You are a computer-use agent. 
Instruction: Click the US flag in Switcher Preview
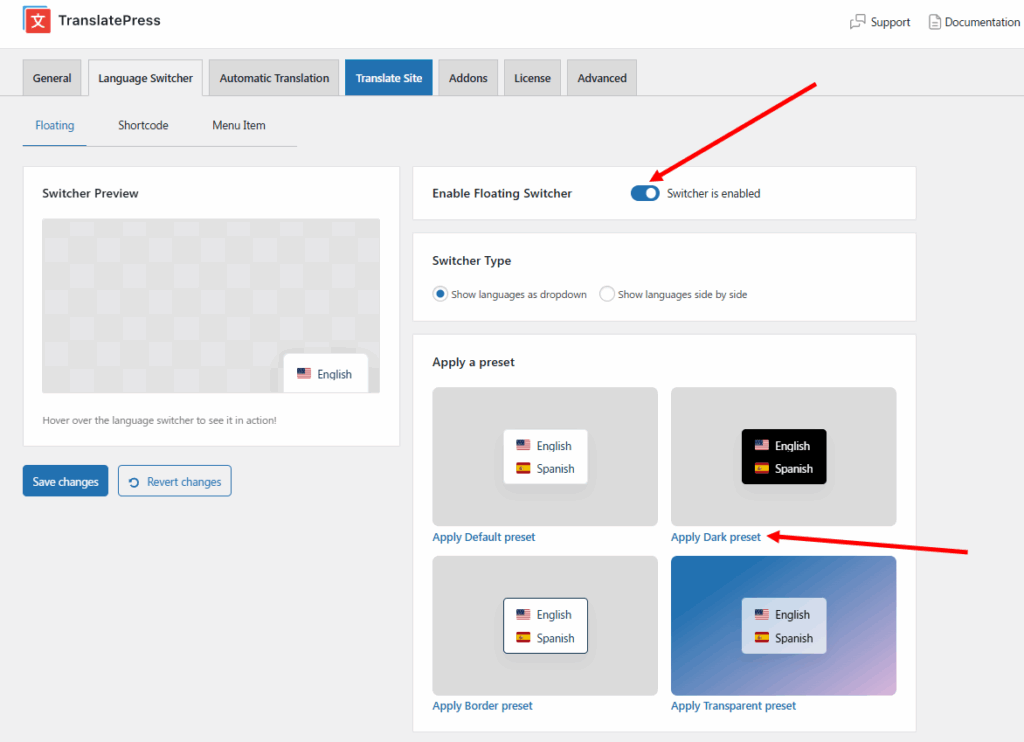pos(304,374)
